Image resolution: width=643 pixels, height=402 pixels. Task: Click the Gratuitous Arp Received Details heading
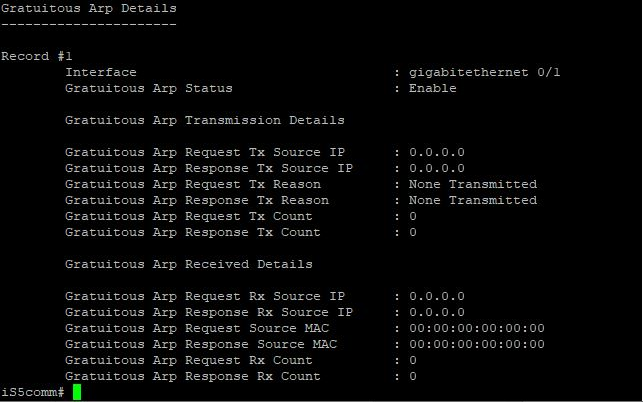(189, 264)
